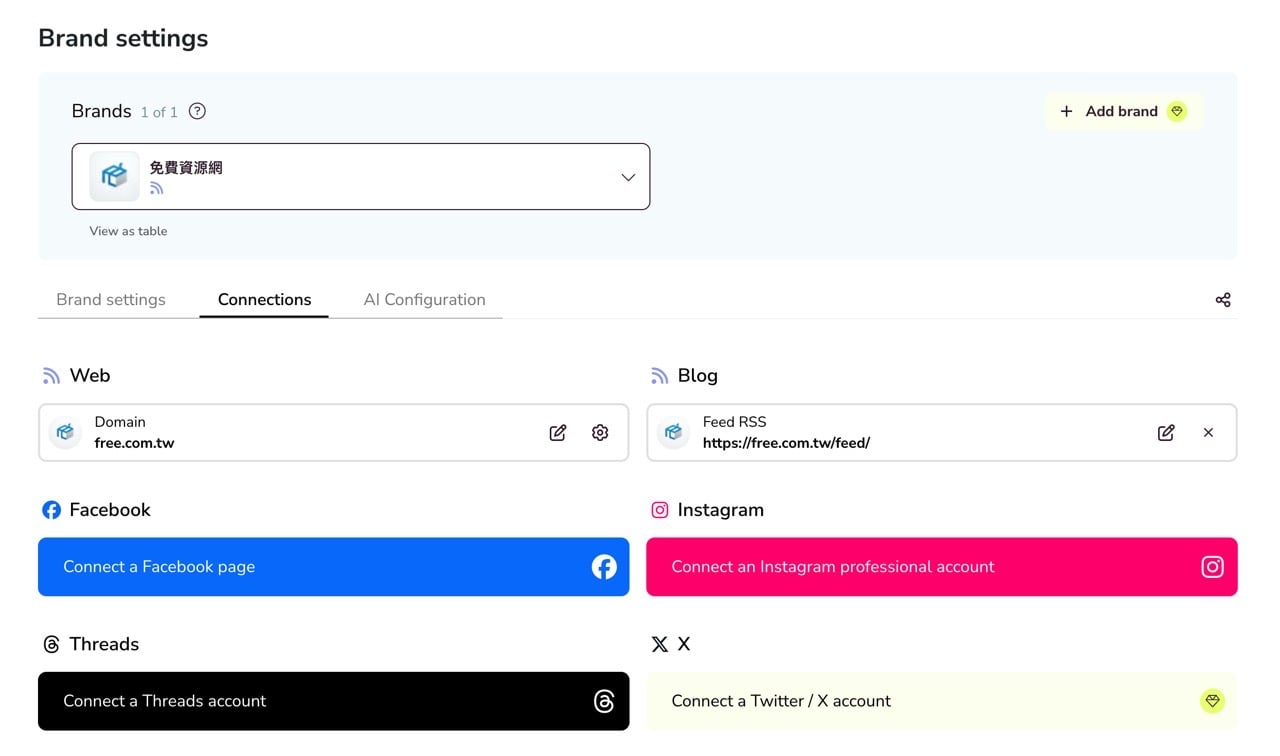Click the Brand settings page title
The height and width of the screenshot is (756, 1280).
click(123, 38)
